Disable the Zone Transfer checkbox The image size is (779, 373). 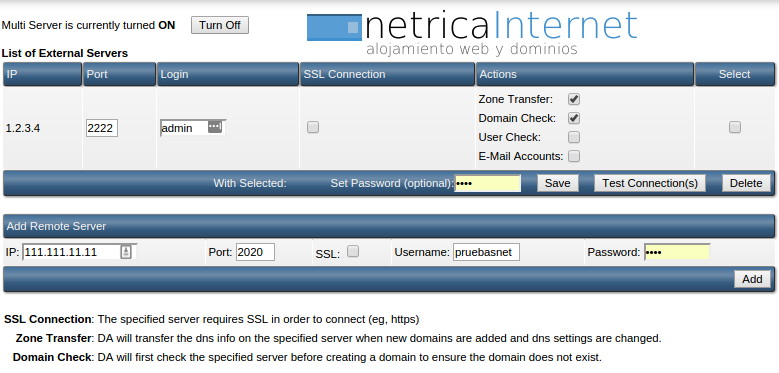click(x=574, y=99)
